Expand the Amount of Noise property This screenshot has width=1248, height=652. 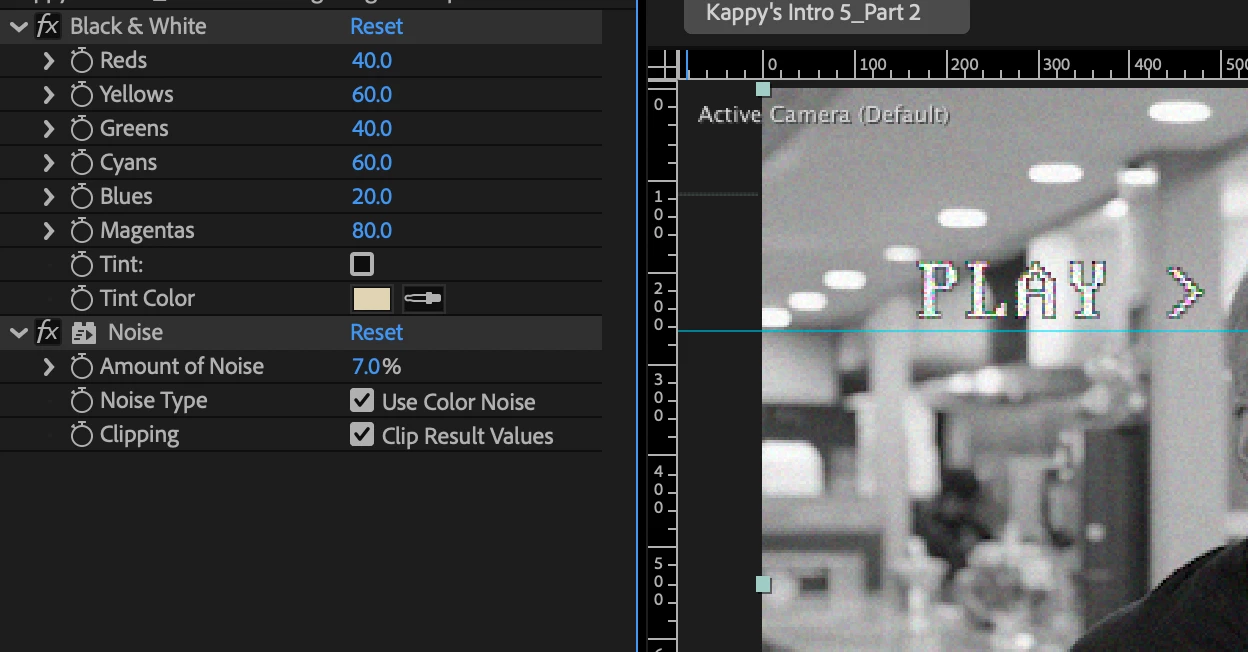click(x=48, y=367)
